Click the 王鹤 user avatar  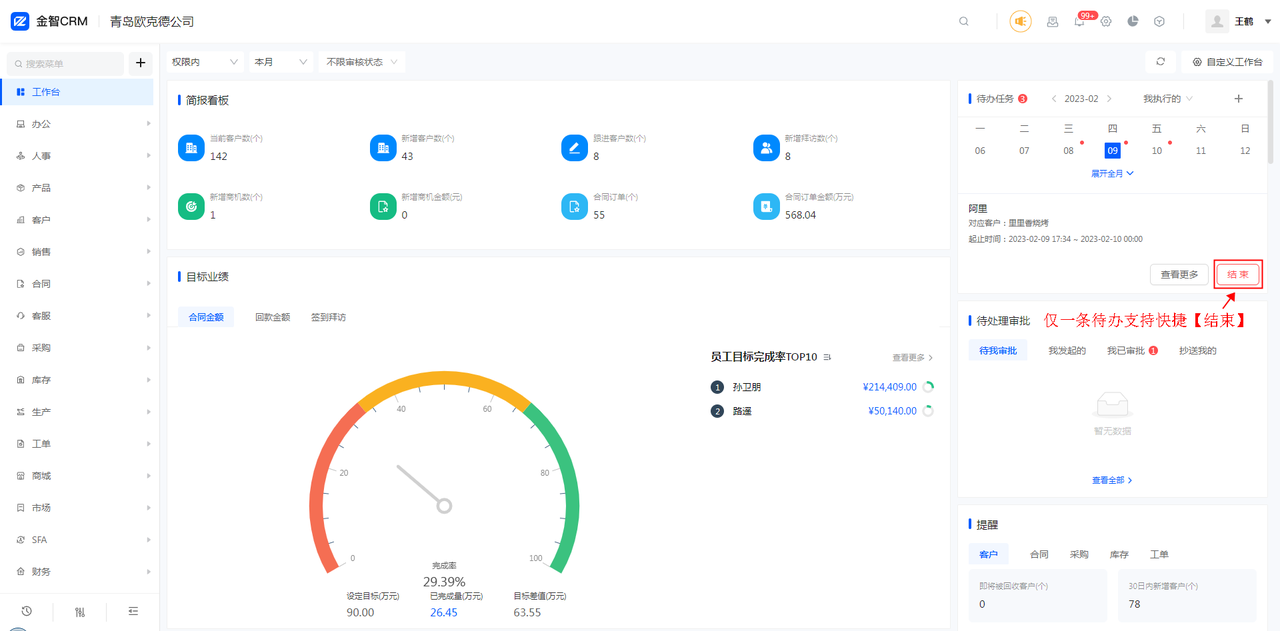tap(1217, 21)
